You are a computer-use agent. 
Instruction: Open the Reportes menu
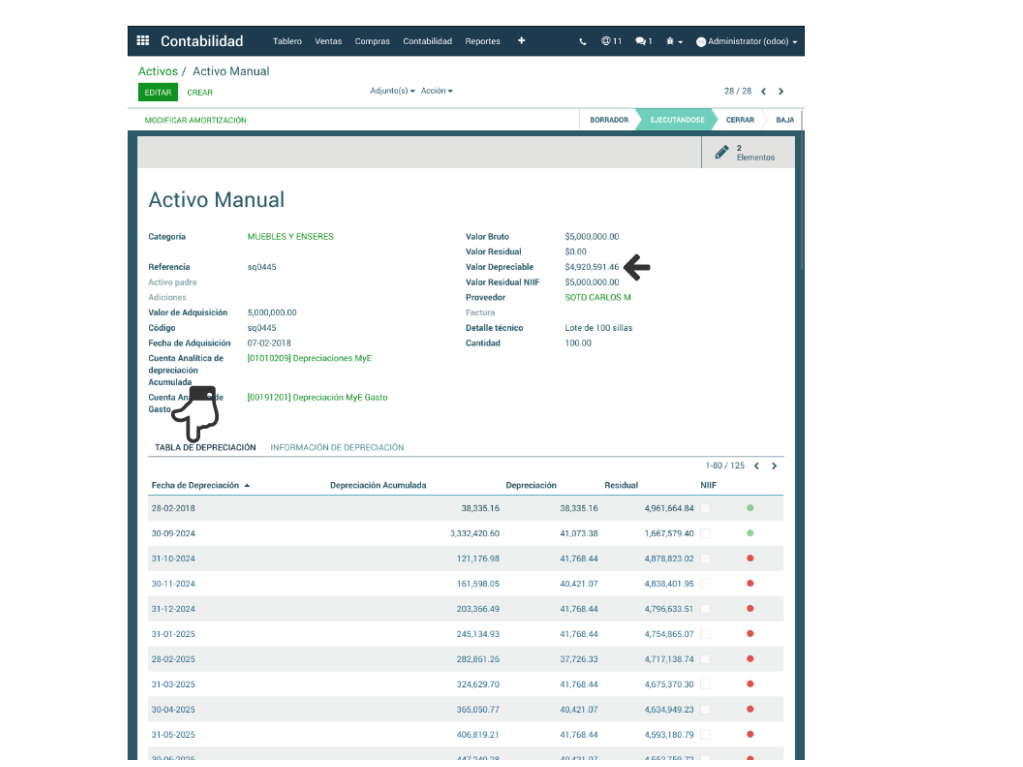pos(482,42)
